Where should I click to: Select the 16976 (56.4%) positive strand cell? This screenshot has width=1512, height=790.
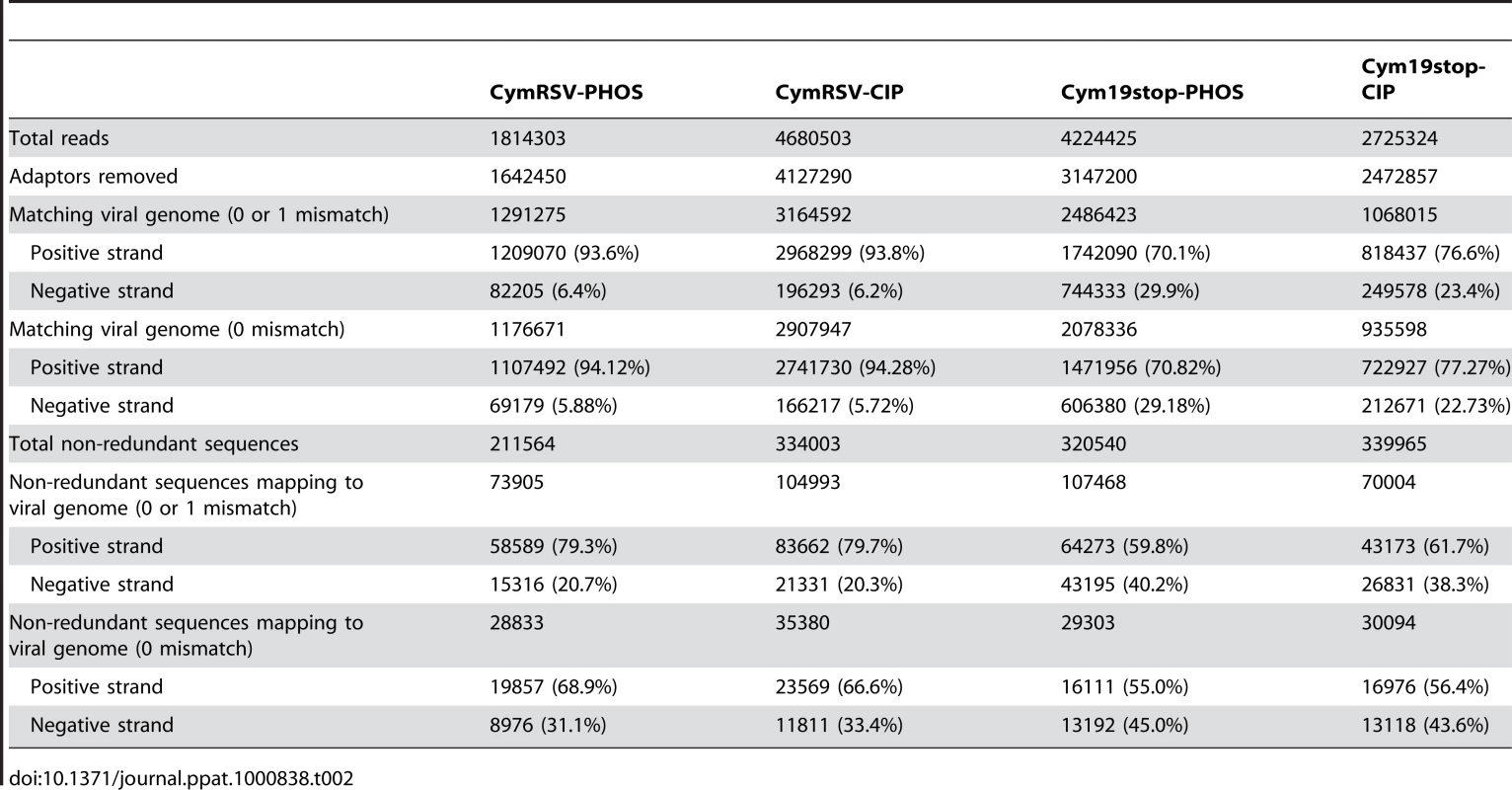[1425, 686]
